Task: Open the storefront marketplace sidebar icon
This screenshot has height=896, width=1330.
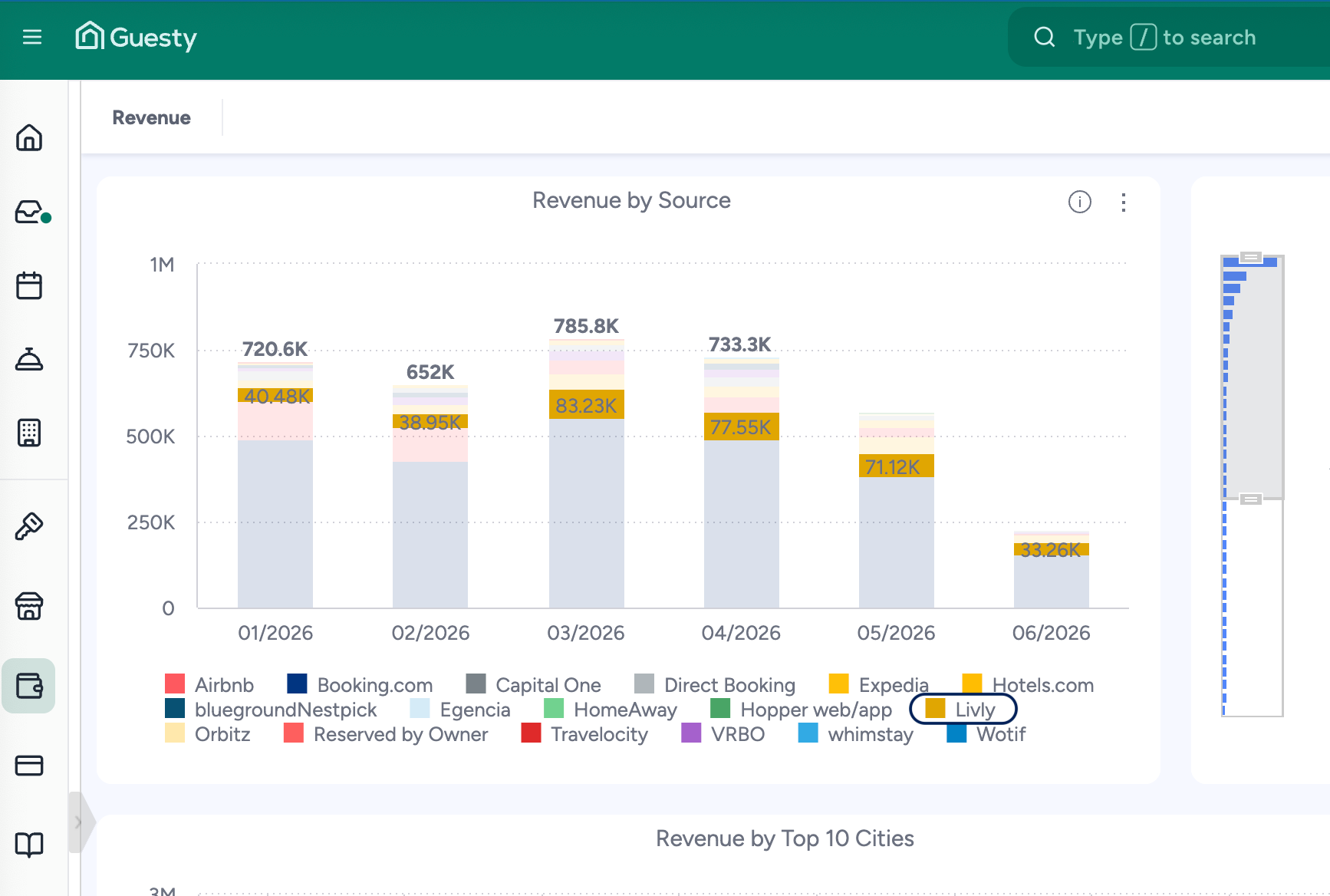Action: click(29, 606)
